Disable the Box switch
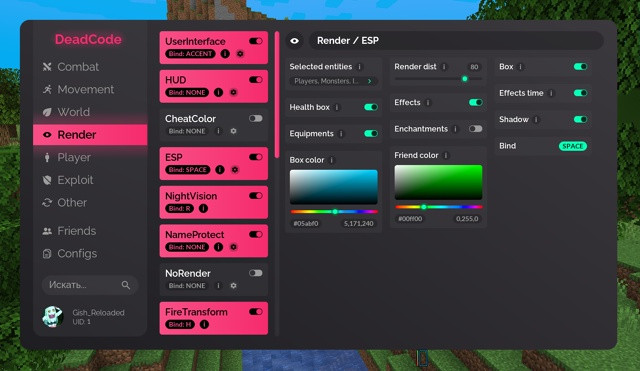 point(580,67)
